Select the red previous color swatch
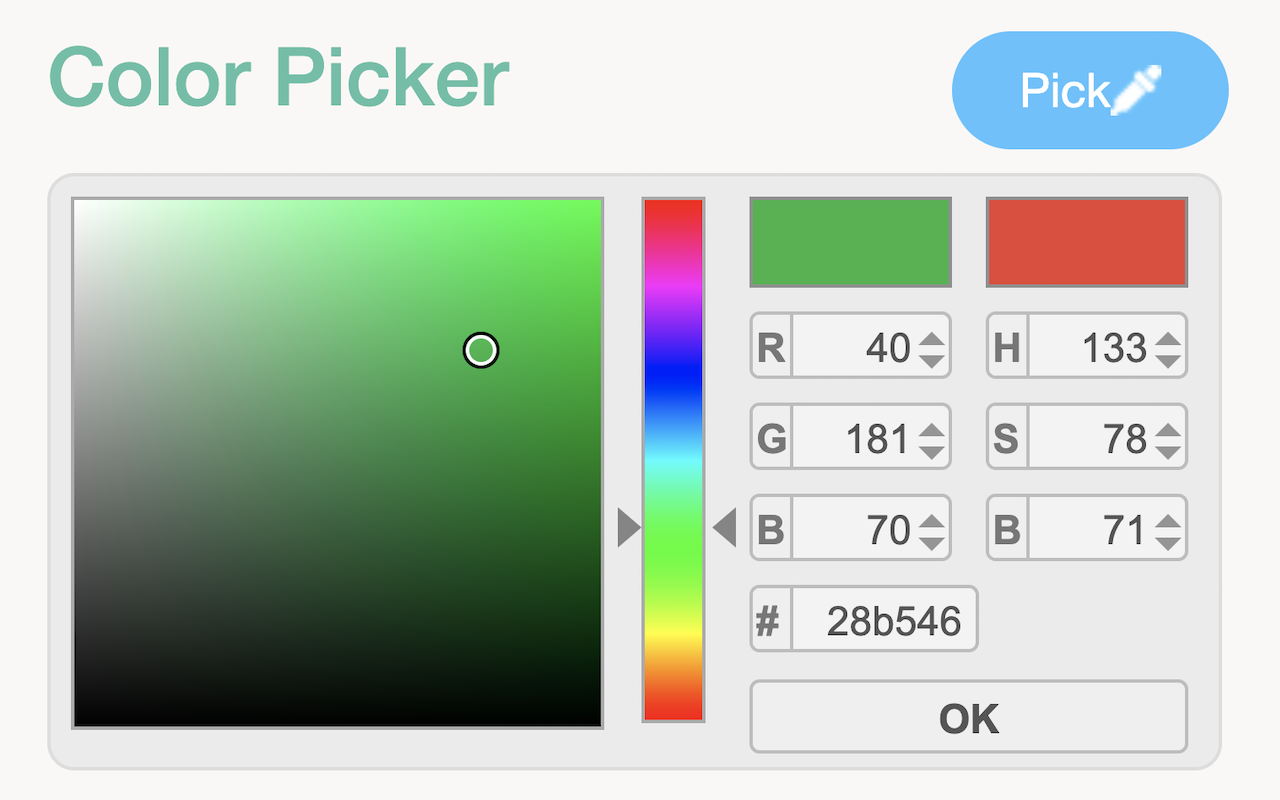 [1087, 242]
